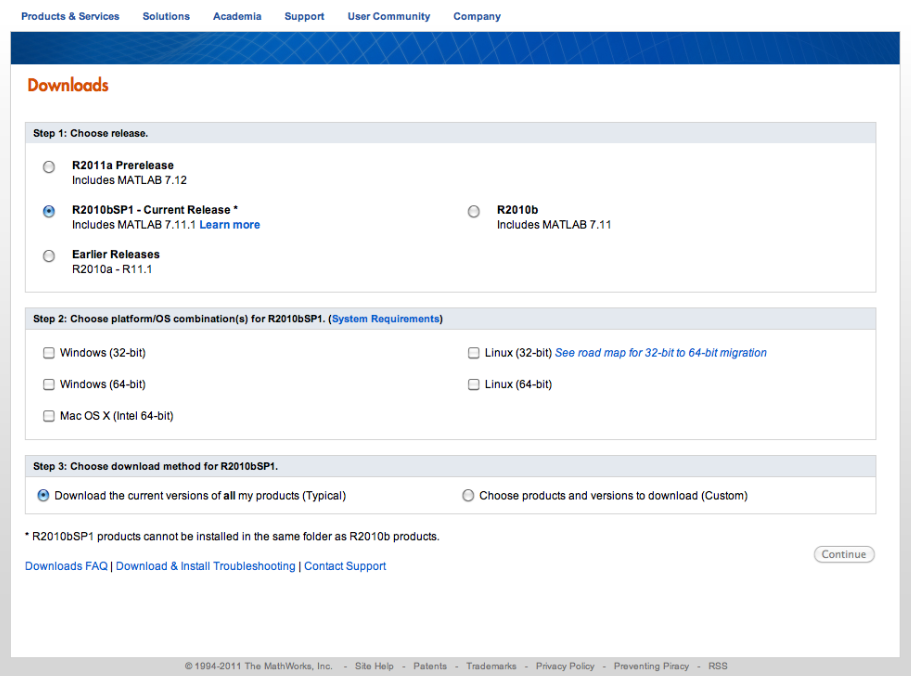Screen dimensions: 911x676
Task: Pick the Earlier Releases radio option
Action: (x=49, y=256)
